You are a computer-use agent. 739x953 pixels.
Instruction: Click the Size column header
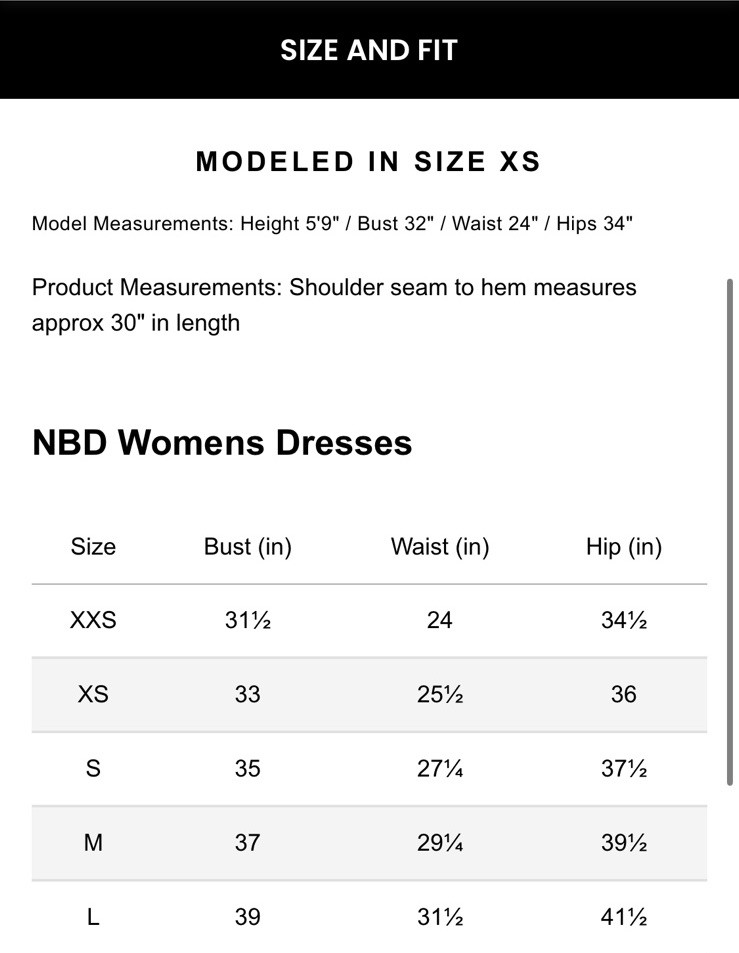point(93,547)
